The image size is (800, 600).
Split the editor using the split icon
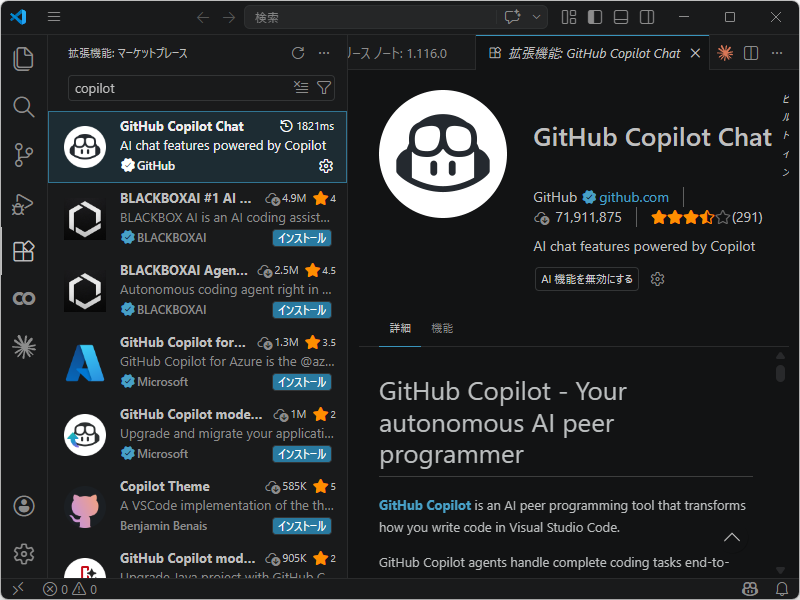click(x=752, y=52)
